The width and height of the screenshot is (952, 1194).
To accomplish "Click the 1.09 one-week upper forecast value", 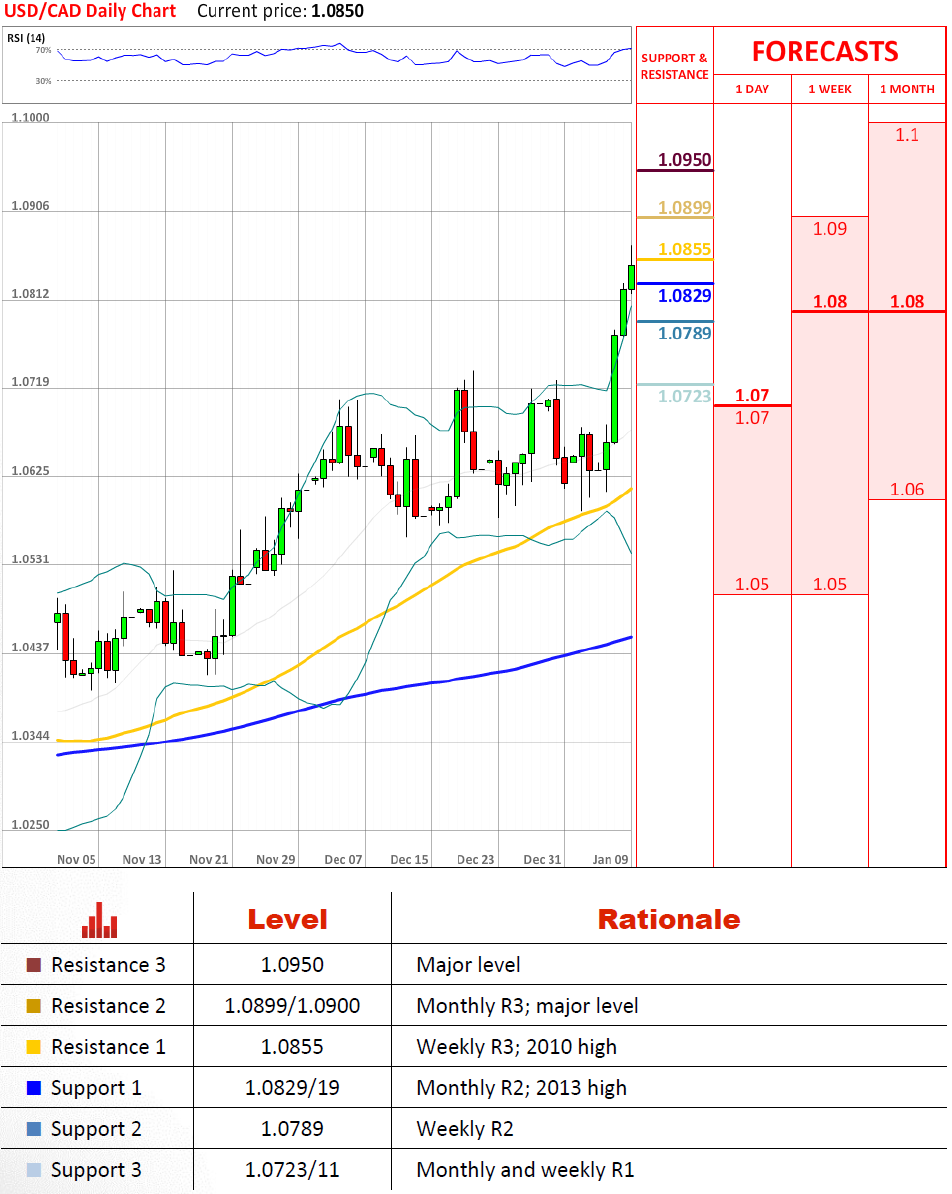I will [829, 229].
